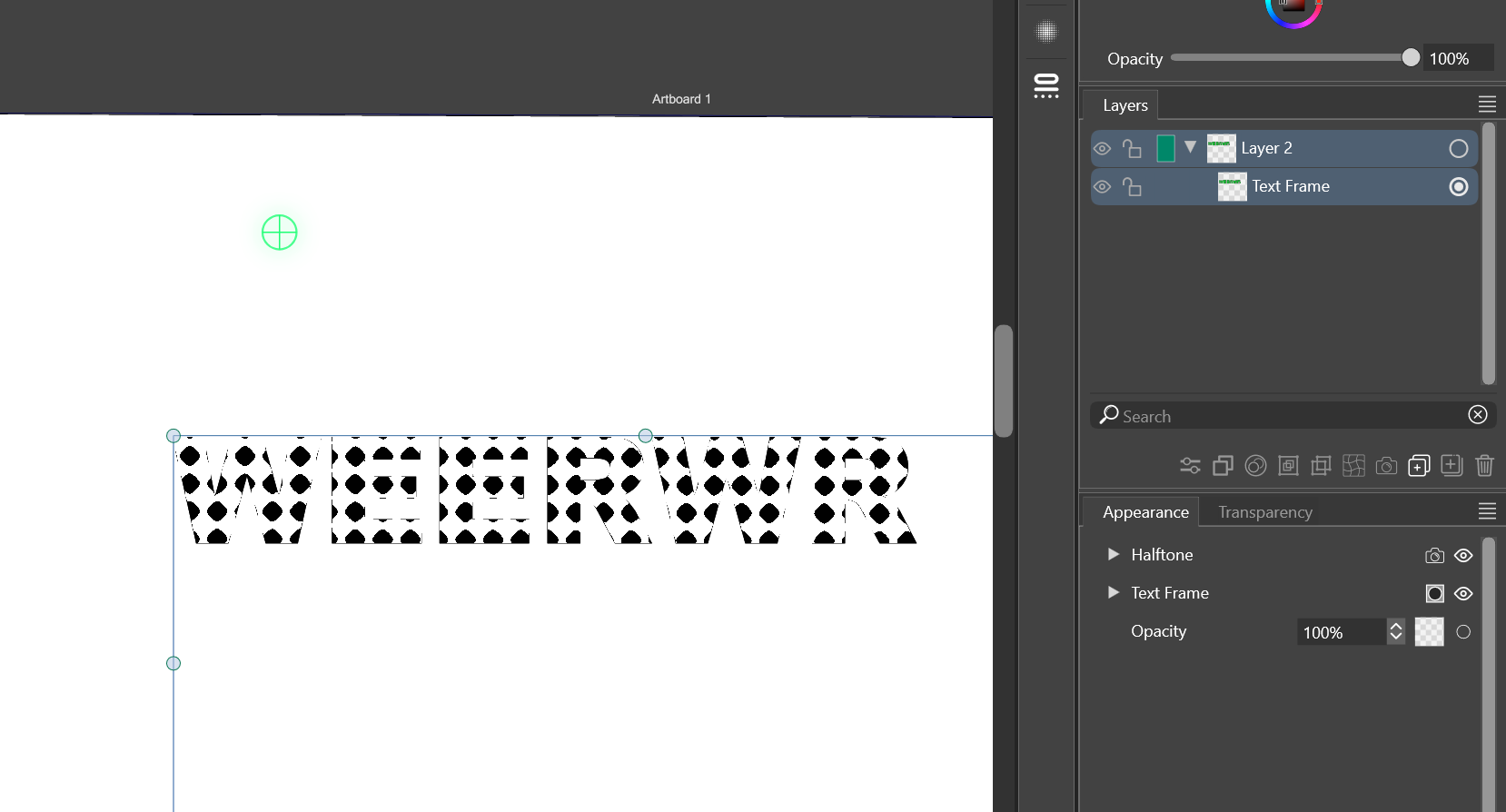The image size is (1506, 812).
Task: Hide the Text Frame layer
Action: pyautogui.click(x=1102, y=186)
